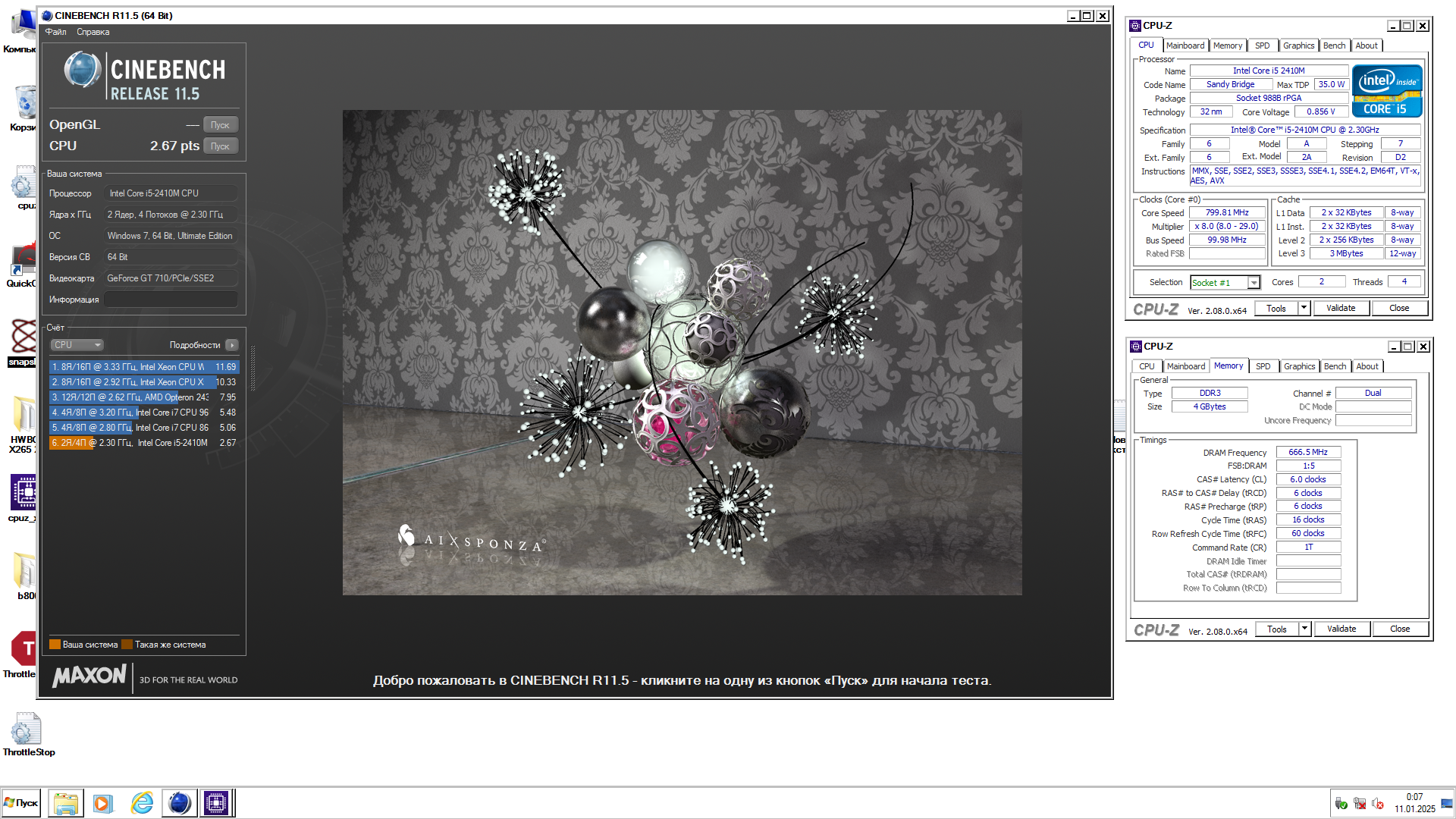Open Windows Explorer from the taskbar

click(66, 803)
